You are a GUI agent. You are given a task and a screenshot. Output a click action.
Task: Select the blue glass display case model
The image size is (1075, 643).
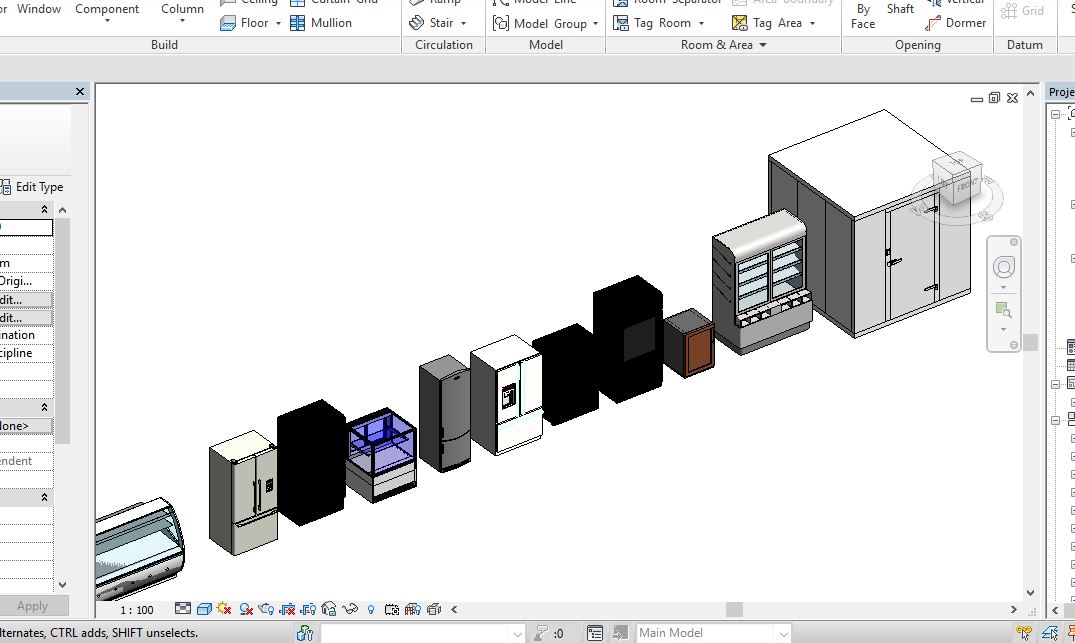point(381,454)
